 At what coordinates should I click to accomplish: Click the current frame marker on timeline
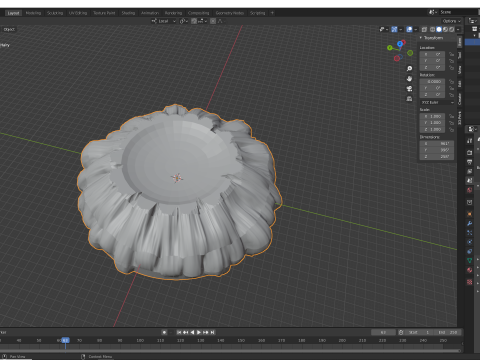pos(65,340)
